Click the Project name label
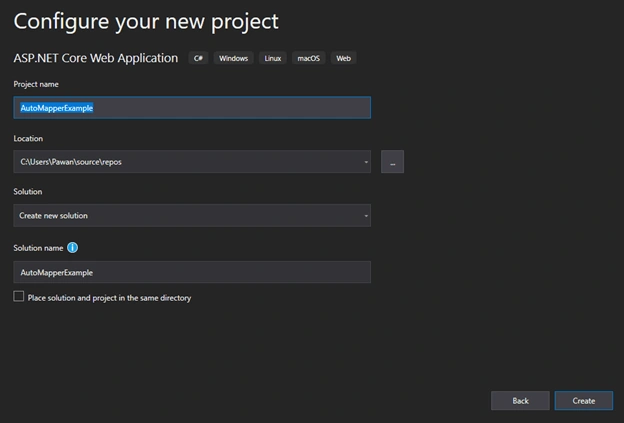This screenshot has width=624, height=423. [36, 84]
